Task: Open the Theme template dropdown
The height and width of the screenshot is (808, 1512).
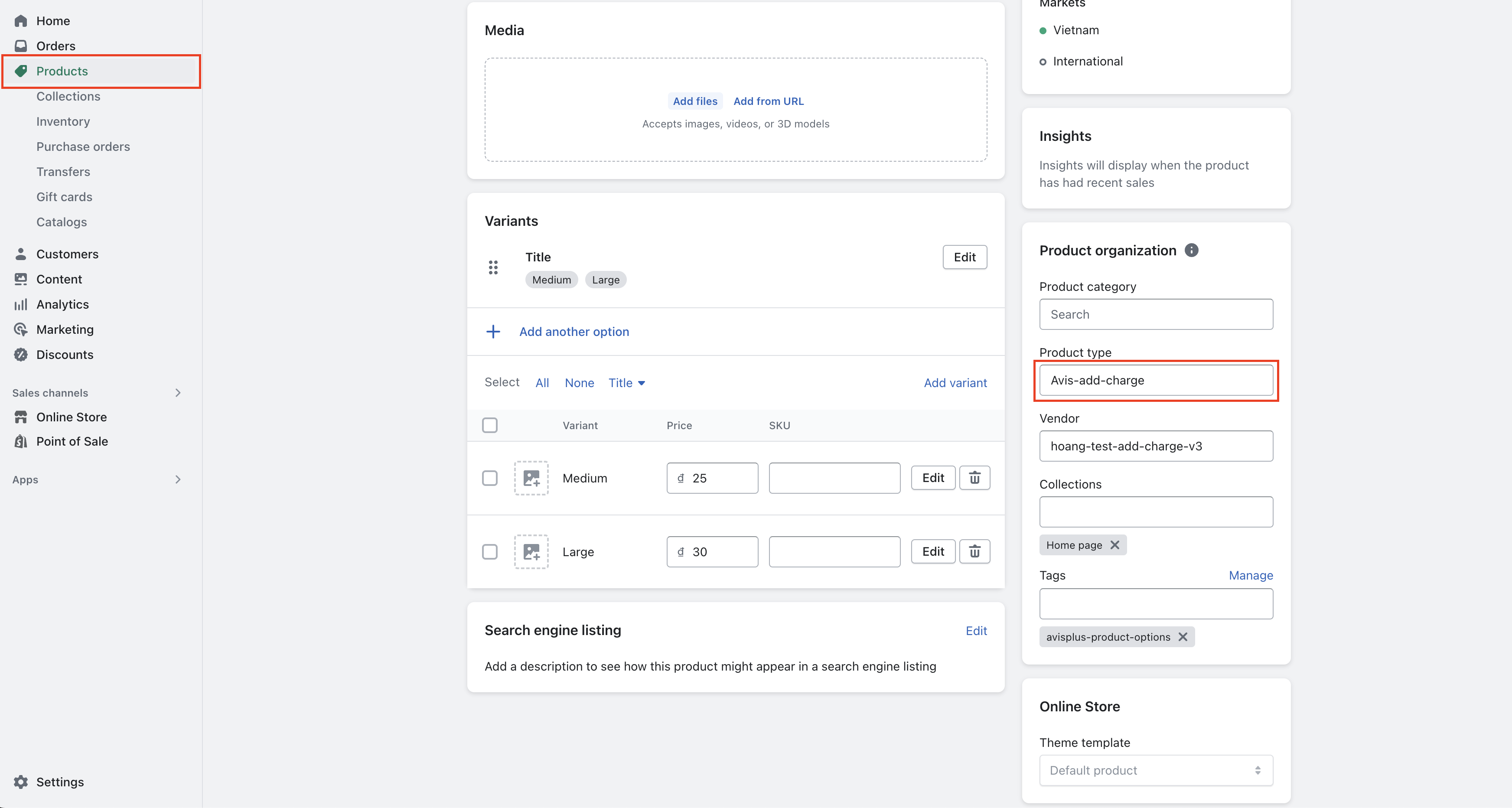Action: 1156,770
